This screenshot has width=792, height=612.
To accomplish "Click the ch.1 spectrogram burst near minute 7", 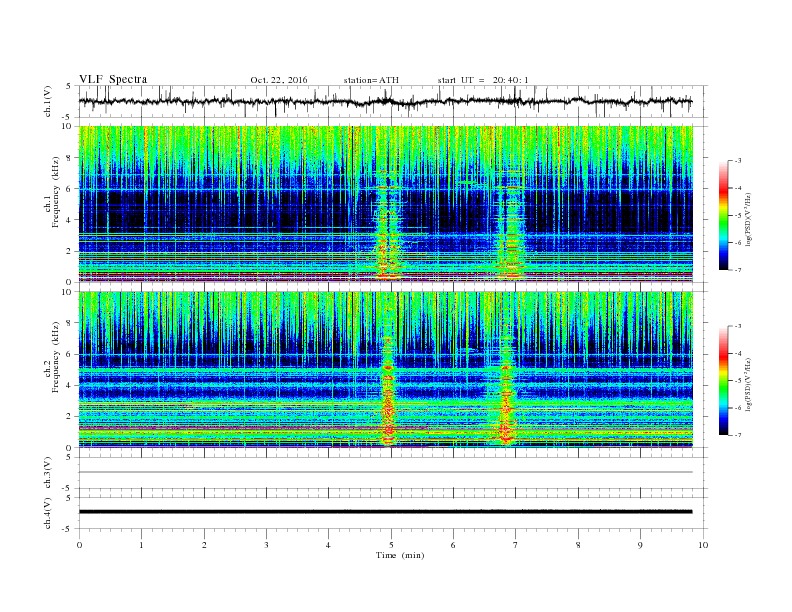I will [x=510, y=227].
